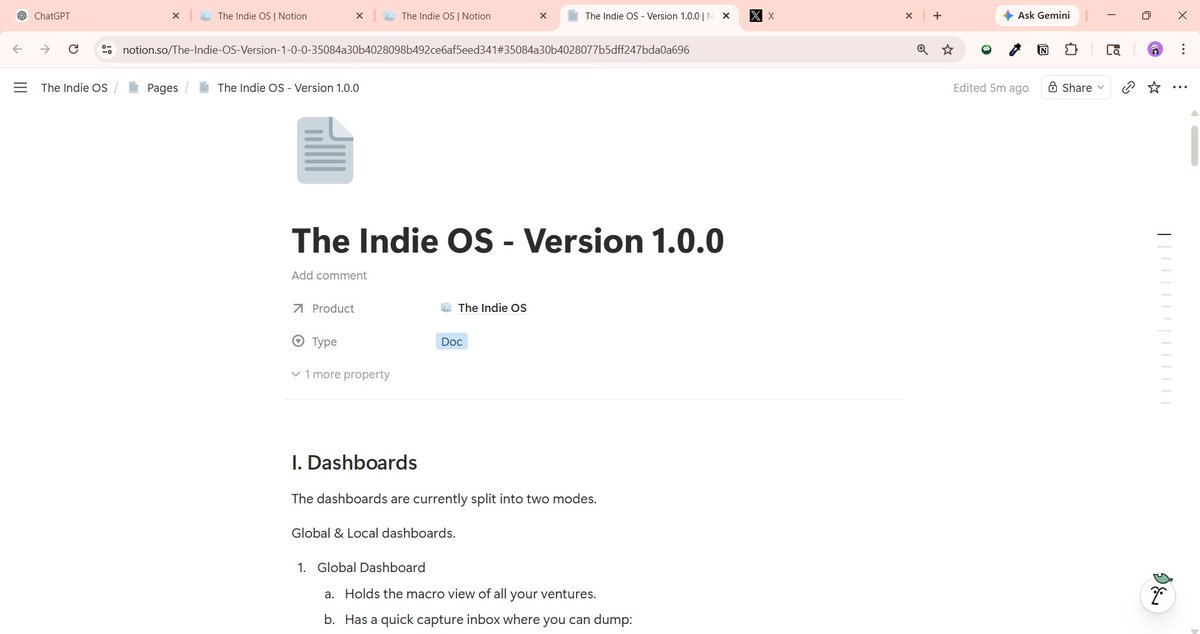This screenshot has width=1200, height=634.
Task: Copy page link using chain icon
Action: (1128, 88)
